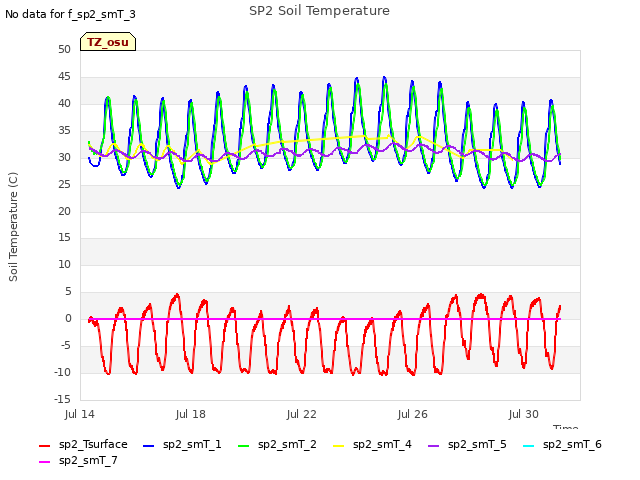The image size is (640, 480).
Task: Click the 20 y-axis tick label
Action: pos(64,211)
